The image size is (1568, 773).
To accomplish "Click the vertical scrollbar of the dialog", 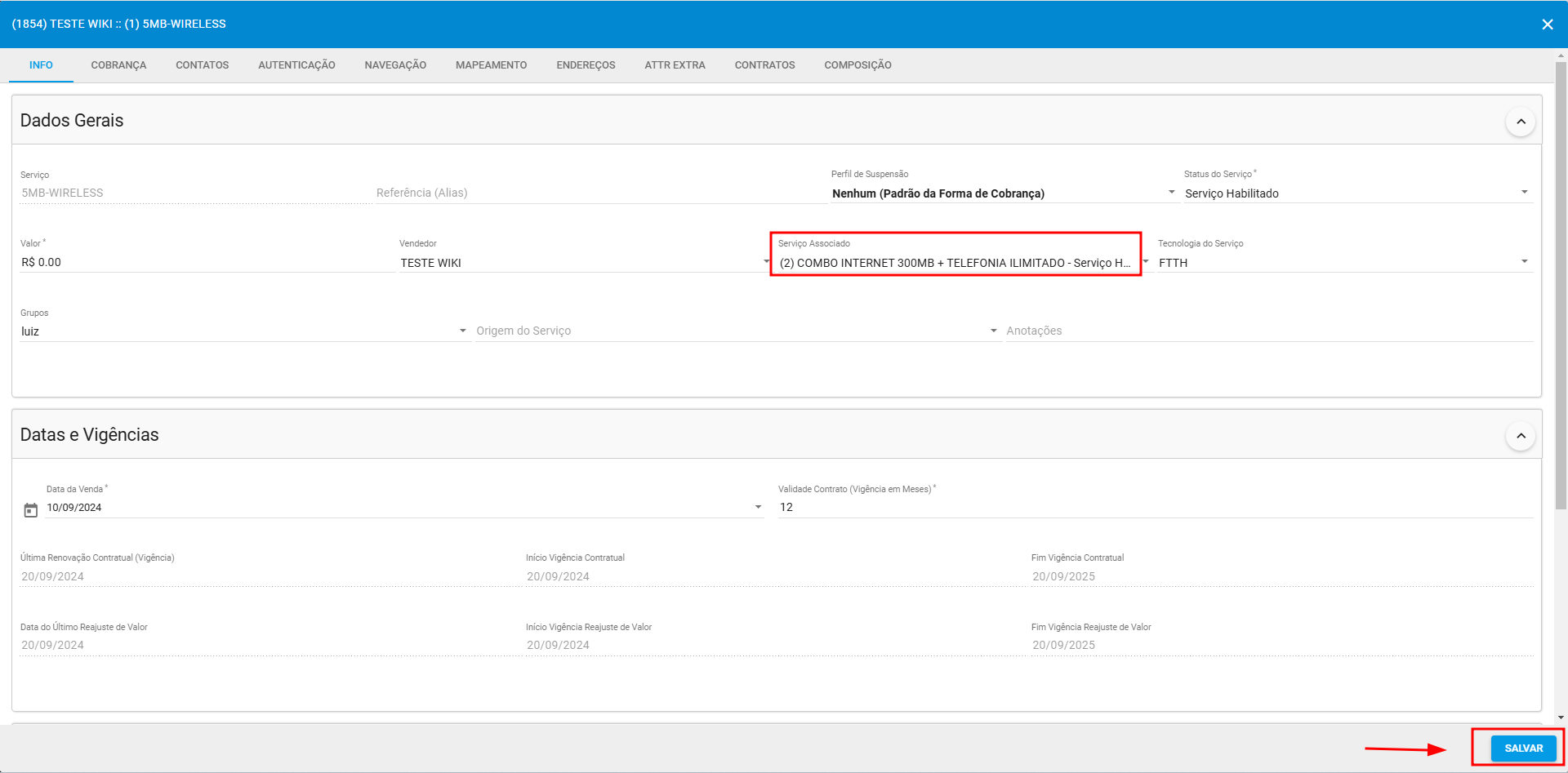I will (x=1561, y=286).
